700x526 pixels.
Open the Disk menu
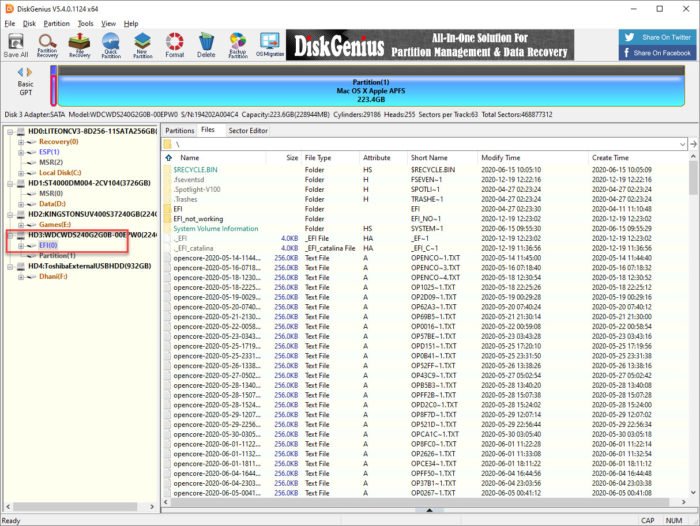(29, 24)
